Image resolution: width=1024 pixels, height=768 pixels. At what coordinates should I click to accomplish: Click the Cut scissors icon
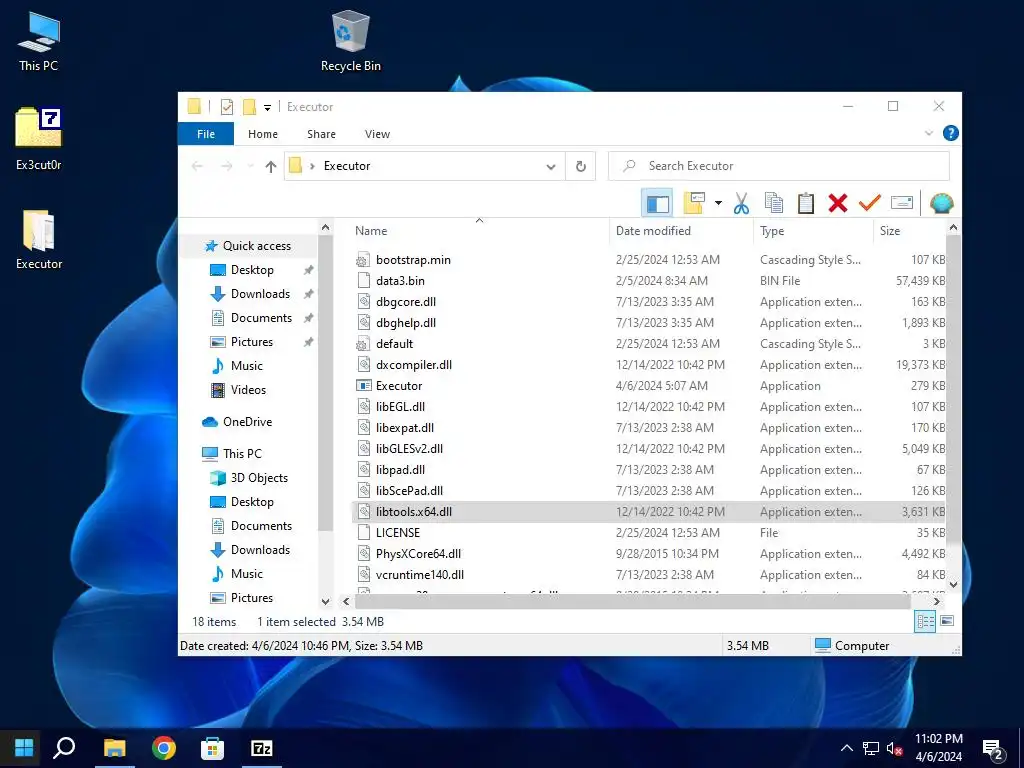pos(741,204)
